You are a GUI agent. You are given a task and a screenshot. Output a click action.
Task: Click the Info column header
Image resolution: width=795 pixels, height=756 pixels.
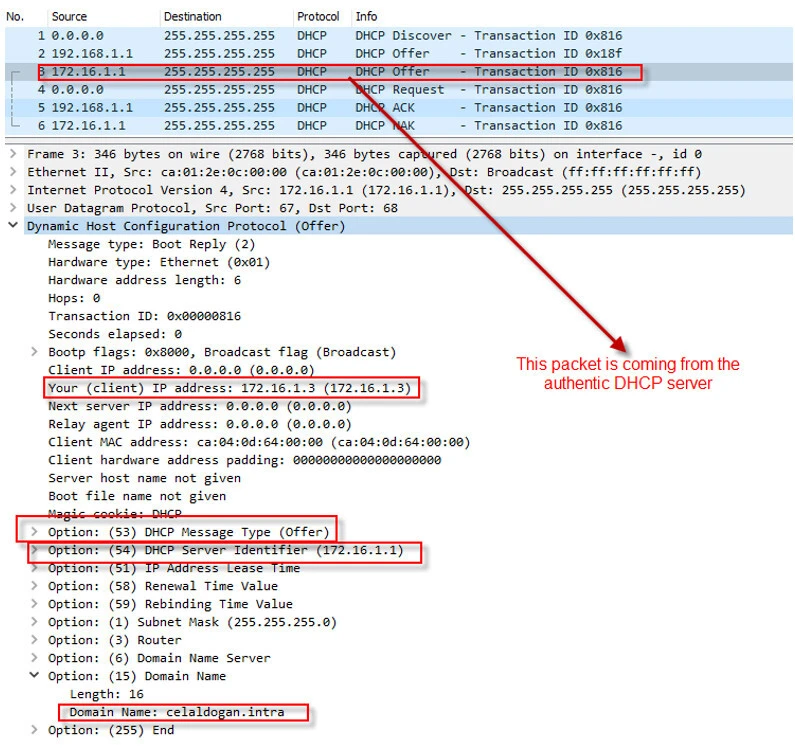click(366, 17)
